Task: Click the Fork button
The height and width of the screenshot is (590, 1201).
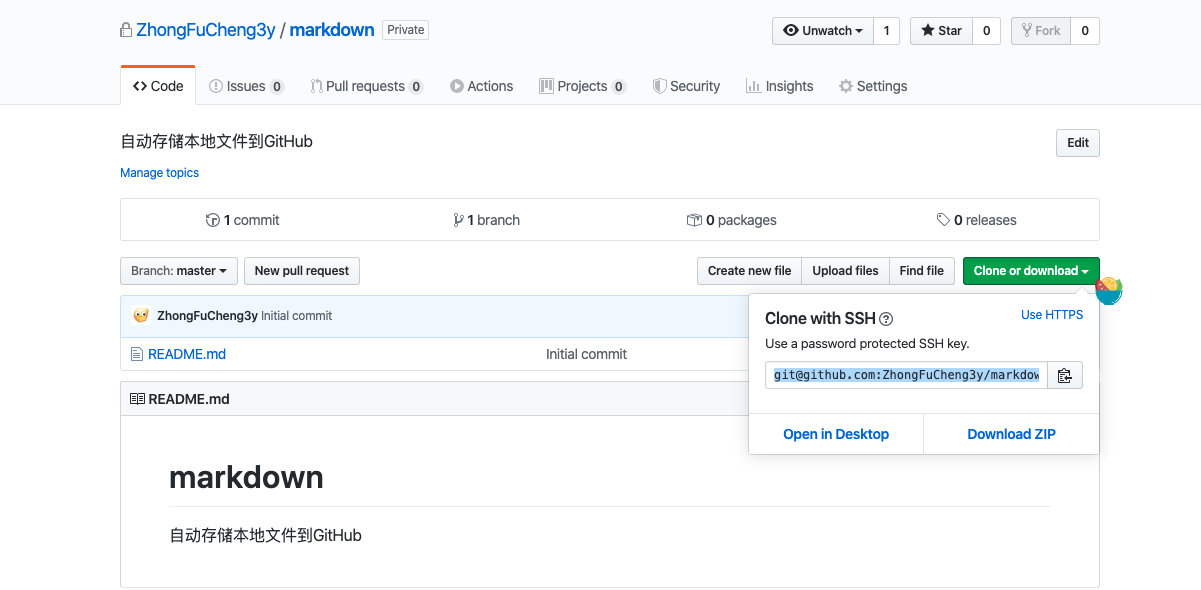Action: (1040, 31)
